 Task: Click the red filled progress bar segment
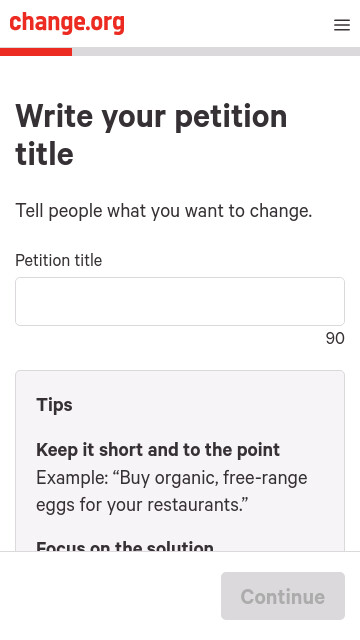(x=36, y=52)
